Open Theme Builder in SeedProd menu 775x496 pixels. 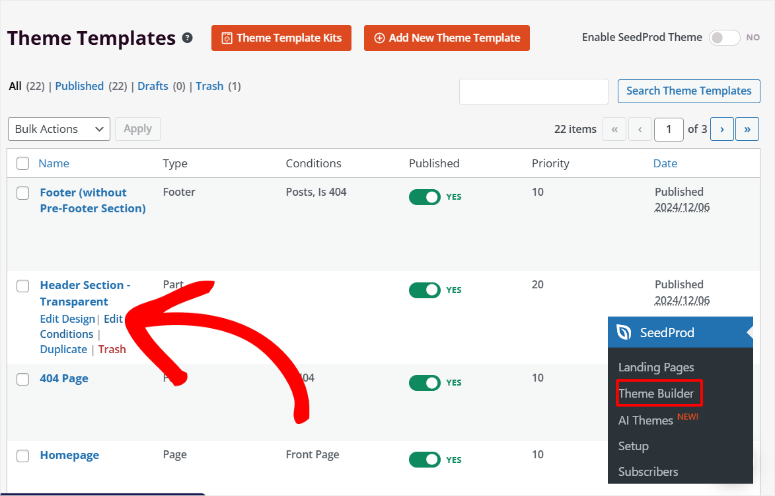coord(656,393)
